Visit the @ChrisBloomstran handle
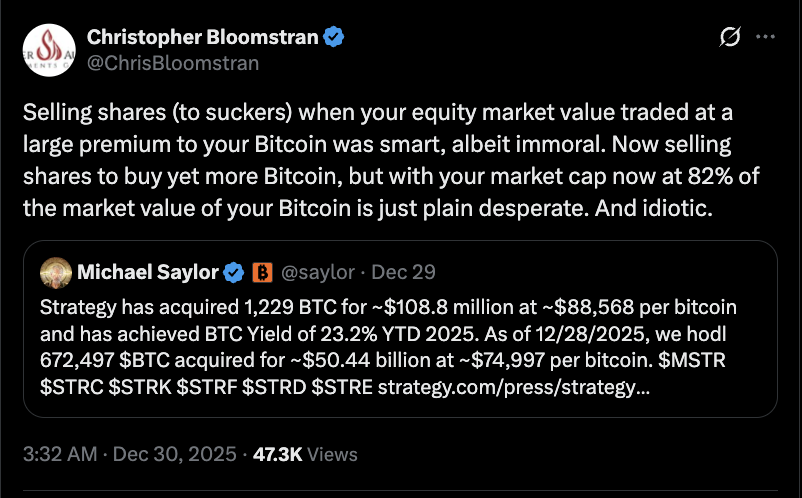 tap(173, 63)
